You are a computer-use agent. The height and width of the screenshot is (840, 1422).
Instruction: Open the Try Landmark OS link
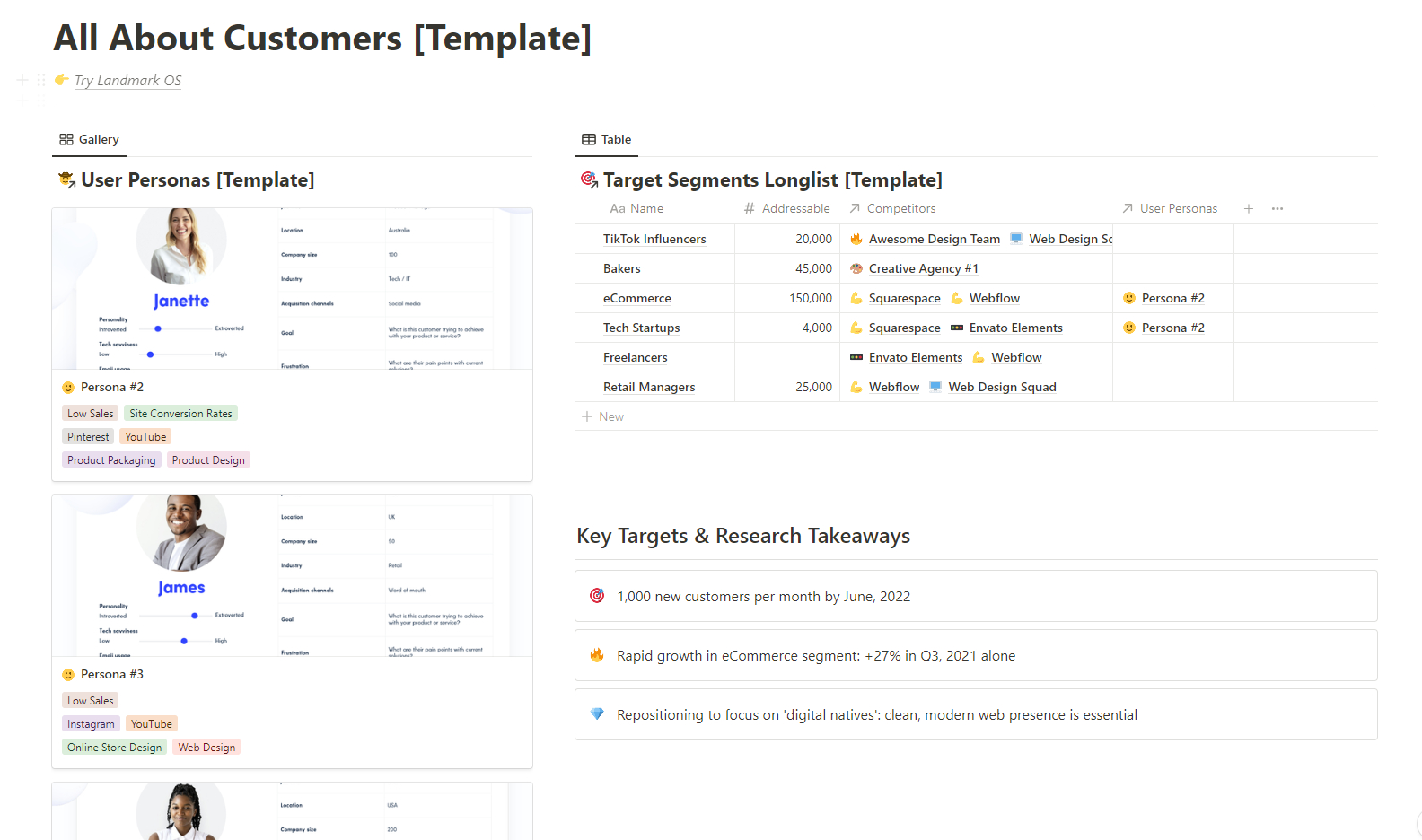(x=127, y=80)
